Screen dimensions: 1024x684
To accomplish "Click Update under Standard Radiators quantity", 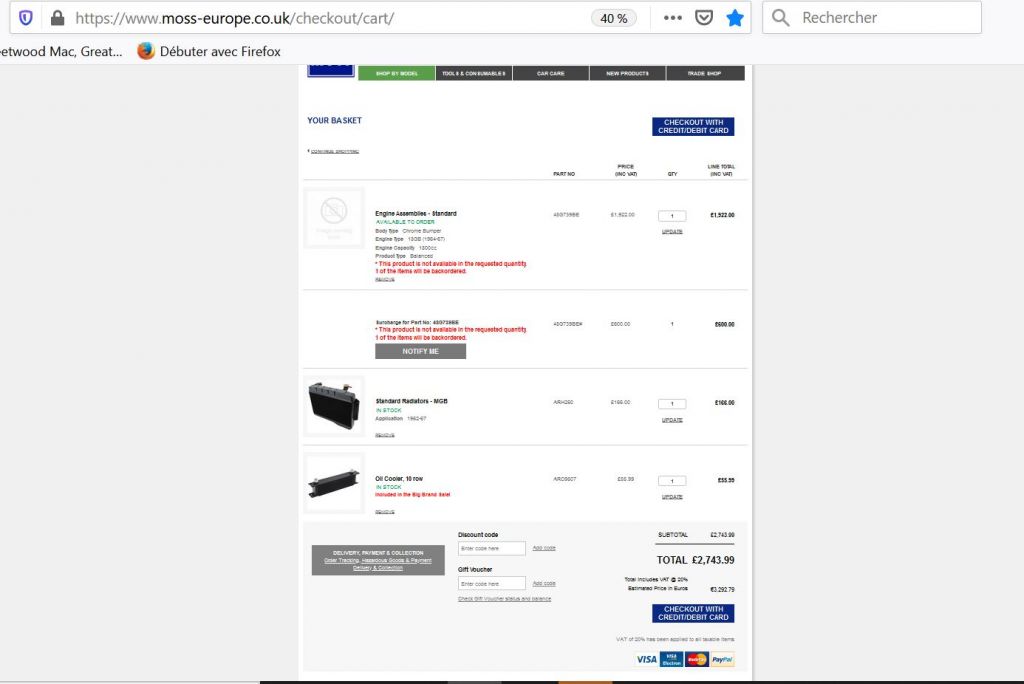I will tap(672, 420).
